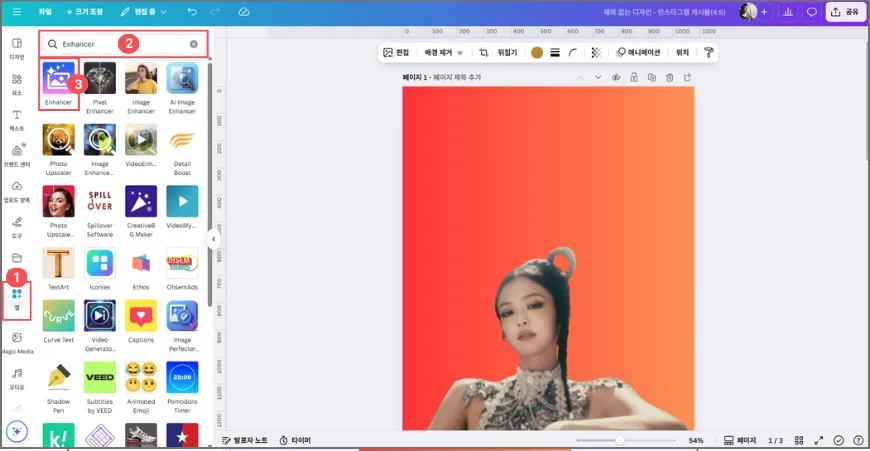Open the AI Image Enhancer app
The width and height of the screenshot is (870, 451).
point(182,88)
